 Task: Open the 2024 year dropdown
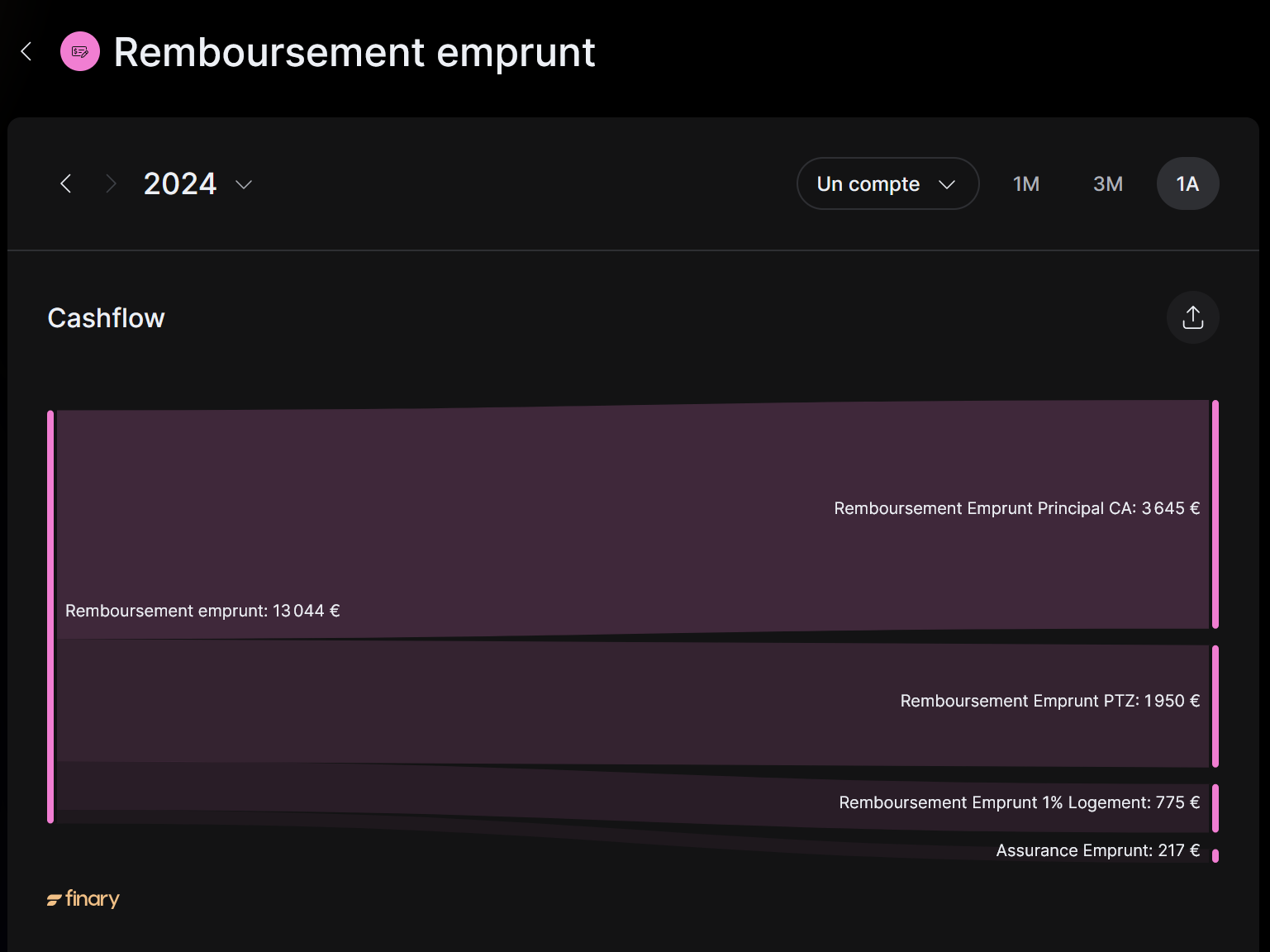pyautogui.click(x=198, y=183)
